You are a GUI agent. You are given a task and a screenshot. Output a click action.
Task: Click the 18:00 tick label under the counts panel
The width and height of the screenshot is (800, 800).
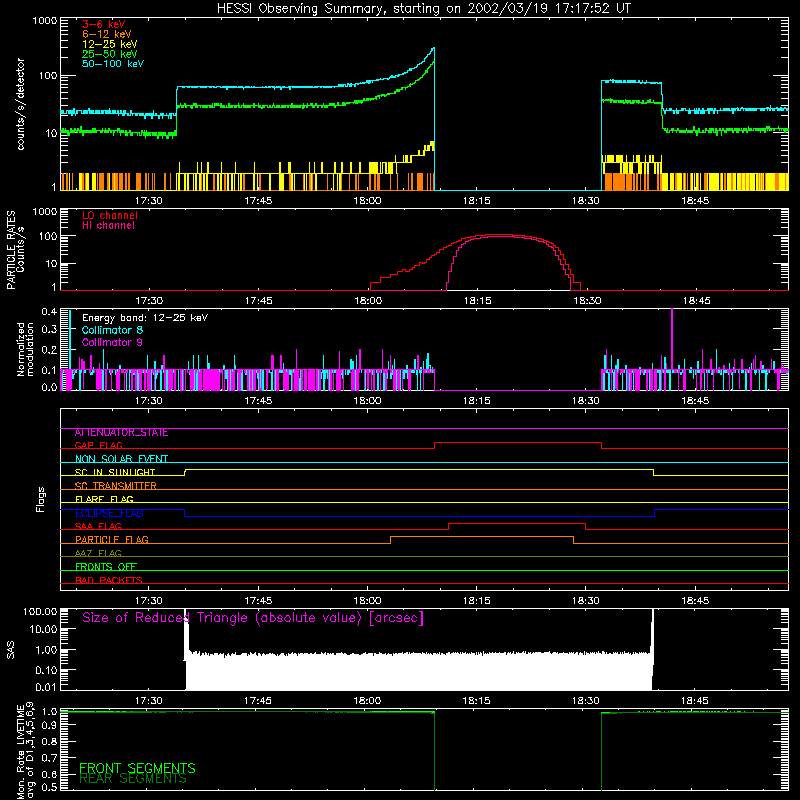[x=367, y=201]
